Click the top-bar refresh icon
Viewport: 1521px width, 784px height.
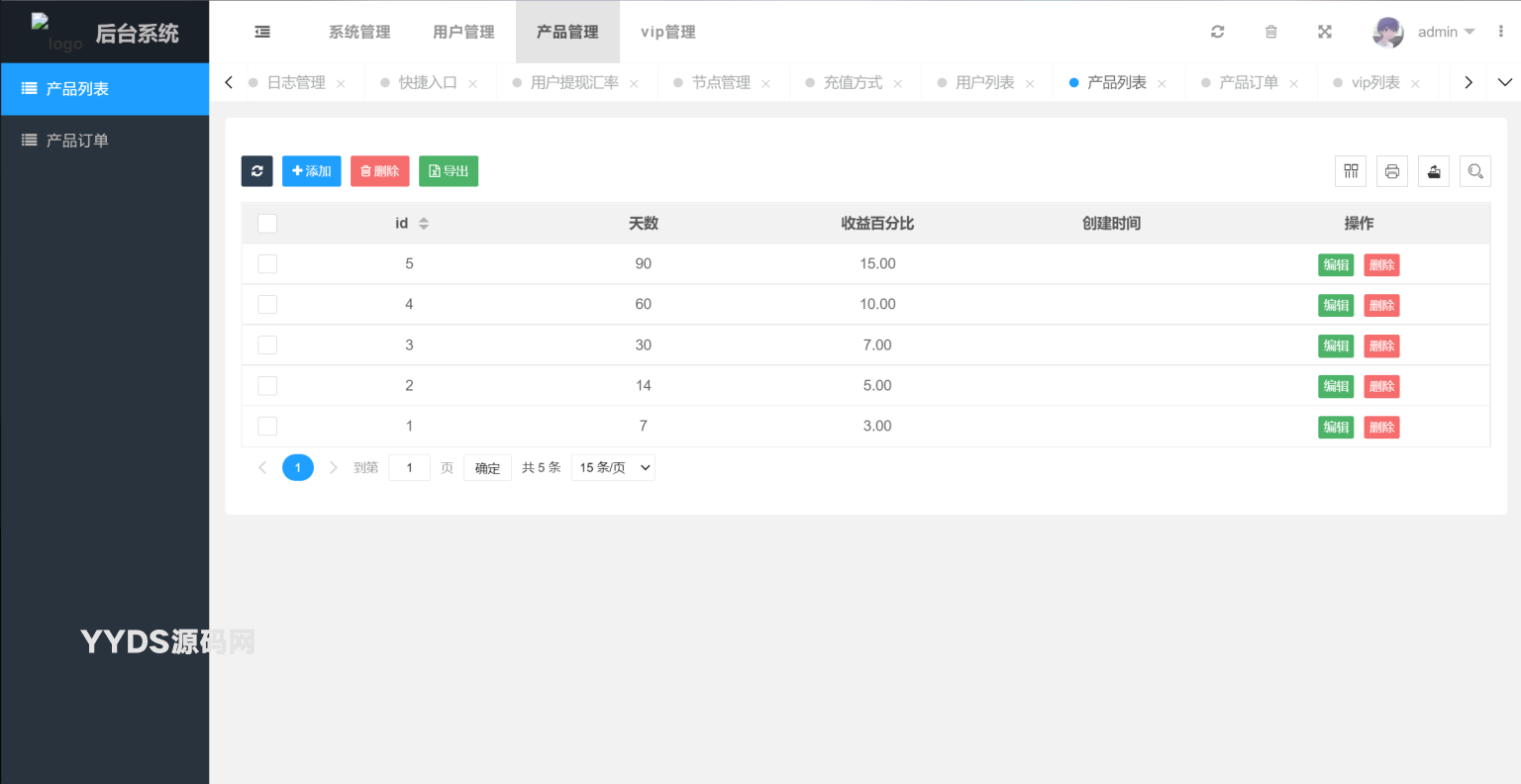(1217, 32)
